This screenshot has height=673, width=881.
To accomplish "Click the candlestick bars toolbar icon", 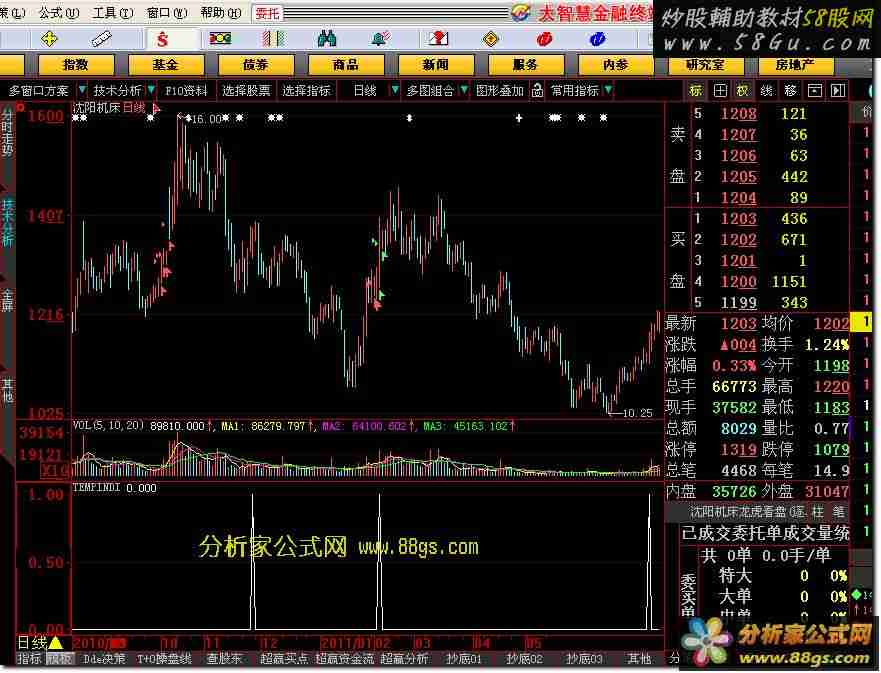I will tap(274, 39).
